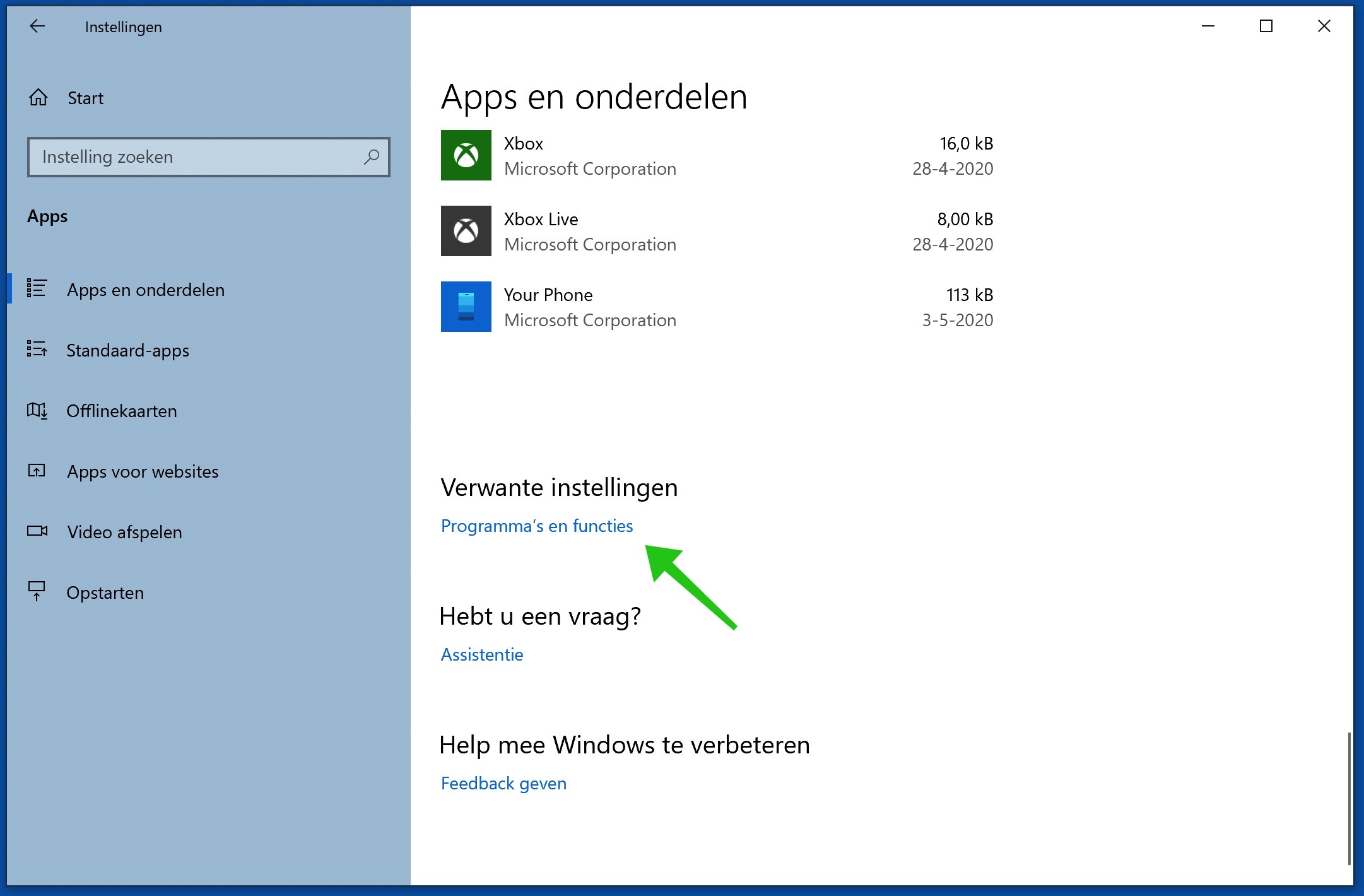Click Help mee Windows te verbeteren heading
This screenshot has height=896, width=1364.
(625, 745)
